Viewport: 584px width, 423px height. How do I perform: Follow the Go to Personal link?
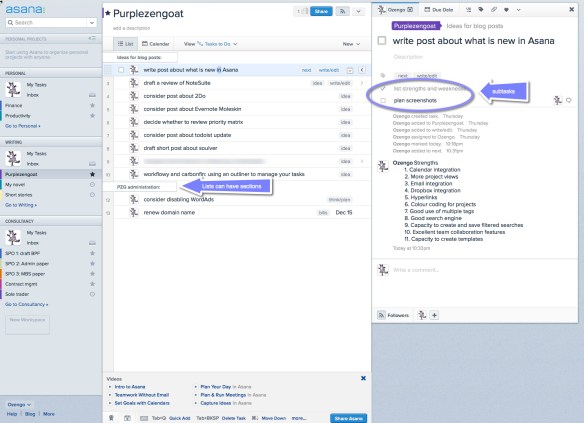pyautogui.click(x=23, y=126)
